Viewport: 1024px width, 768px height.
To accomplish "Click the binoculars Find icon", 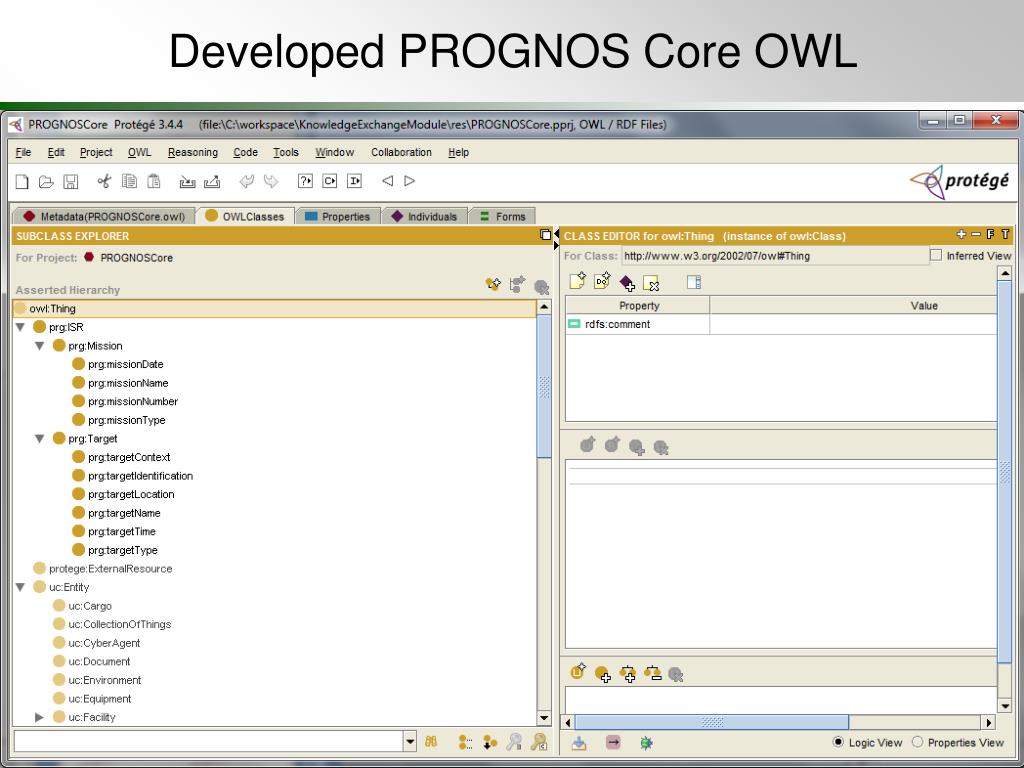I will coord(431,742).
